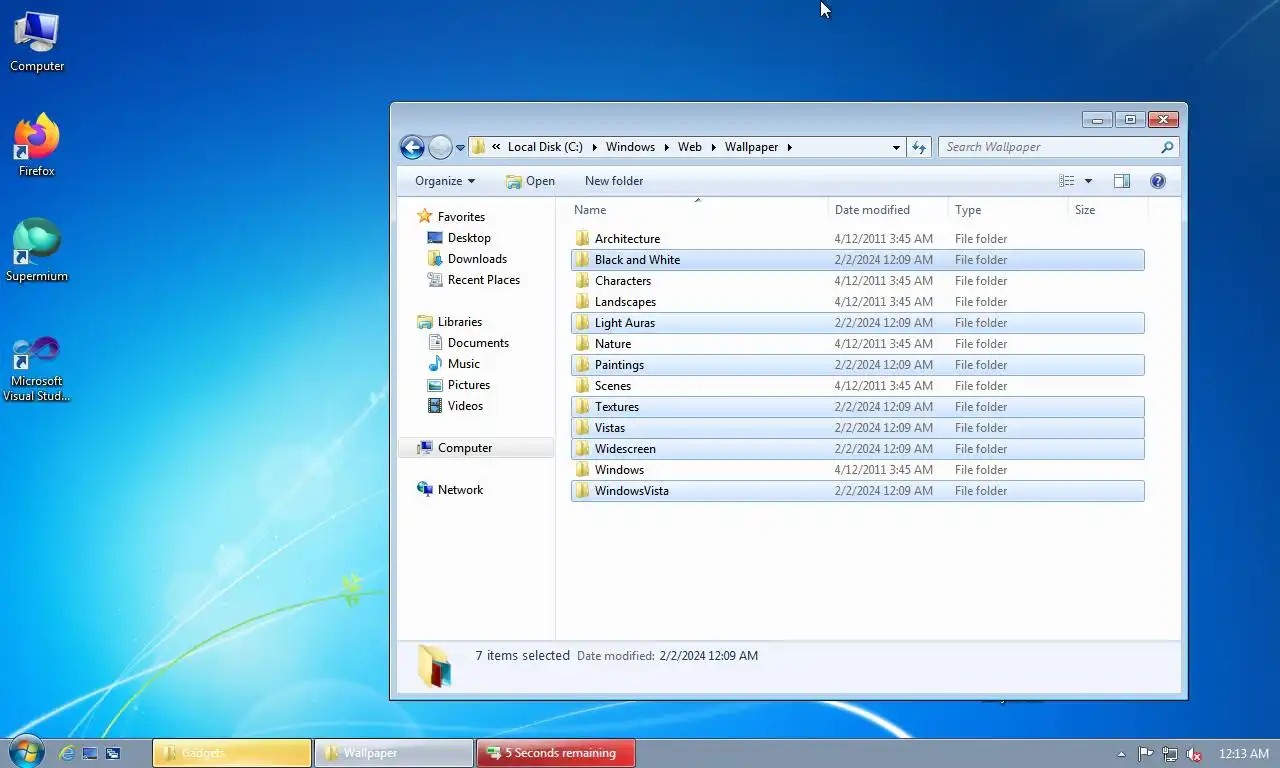
Task: Expand the address bar history dropdown
Action: click(x=896, y=147)
